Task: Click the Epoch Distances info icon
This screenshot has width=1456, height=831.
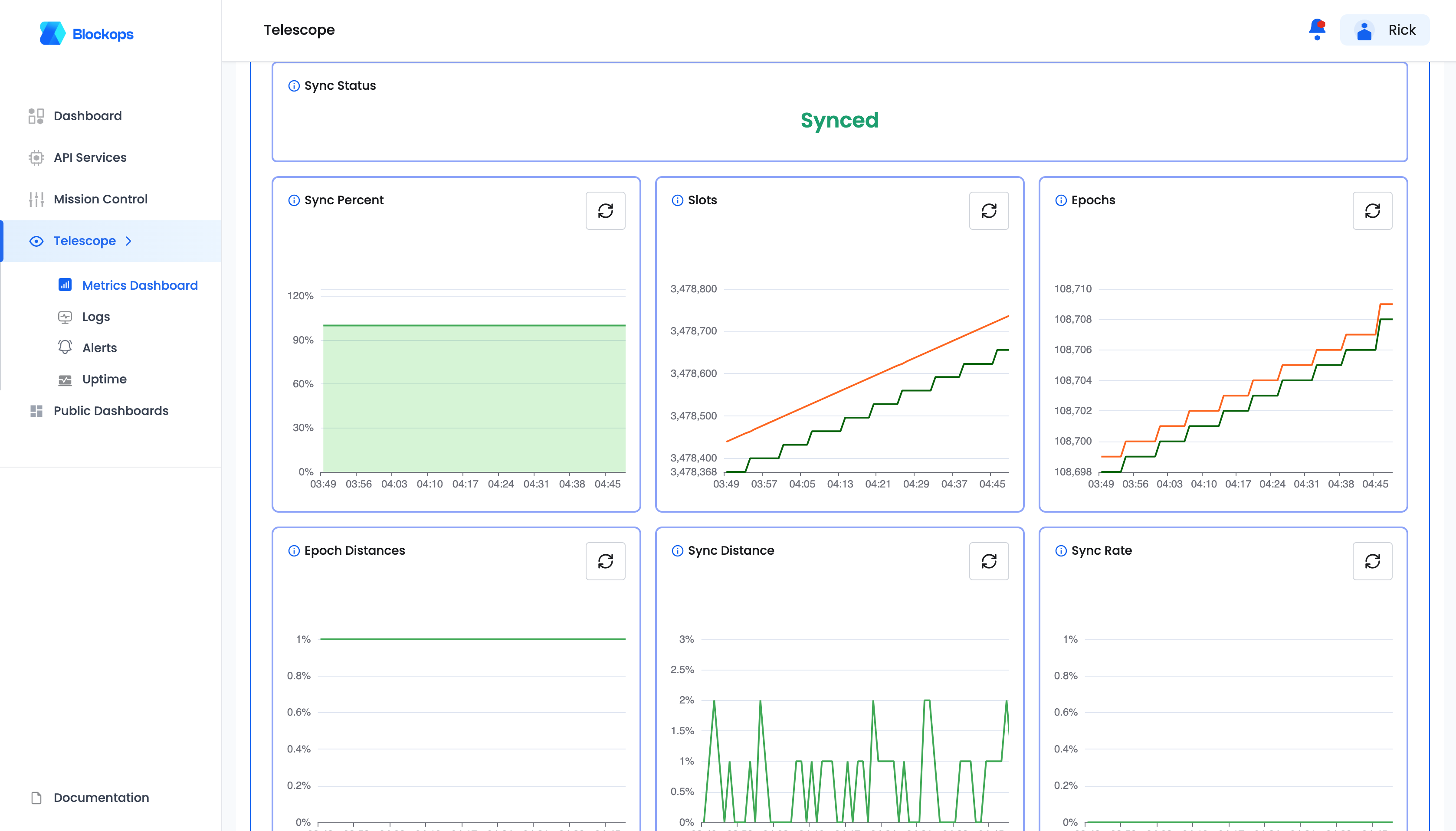Action: pyautogui.click(x=294, y=551)
